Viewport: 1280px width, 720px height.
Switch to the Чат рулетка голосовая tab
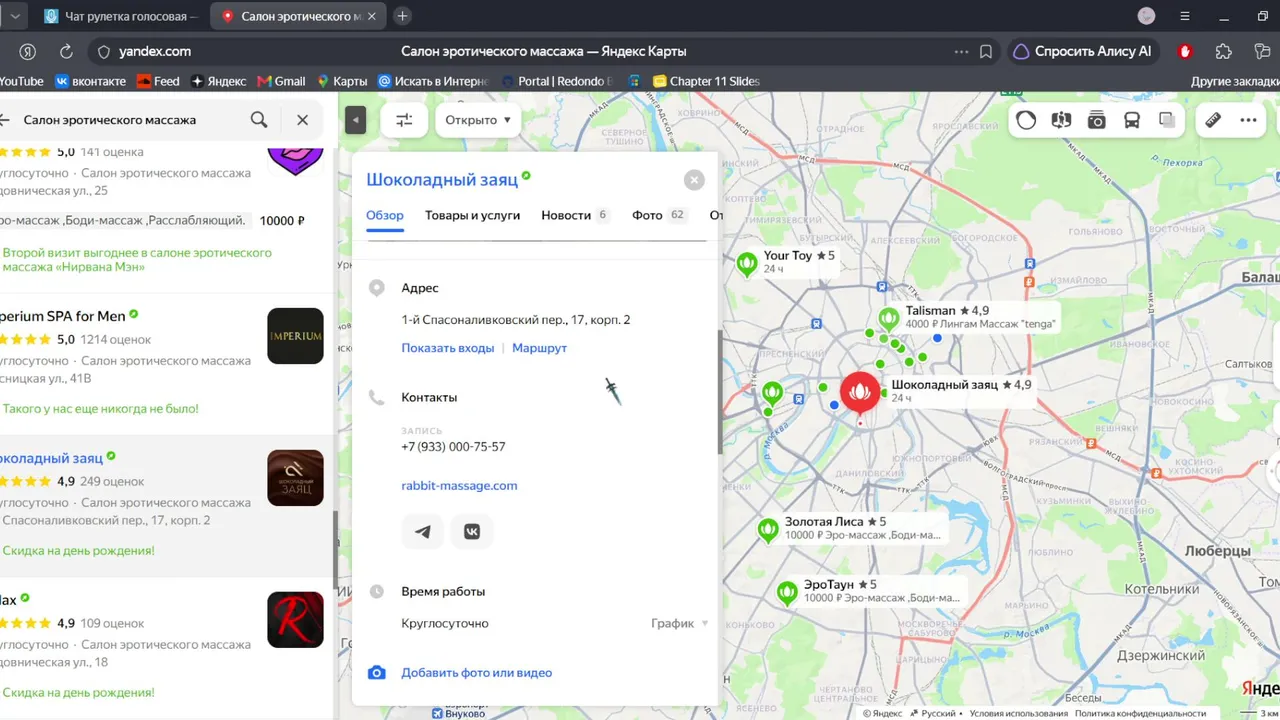pyautogui.click(x=120, y=16)
